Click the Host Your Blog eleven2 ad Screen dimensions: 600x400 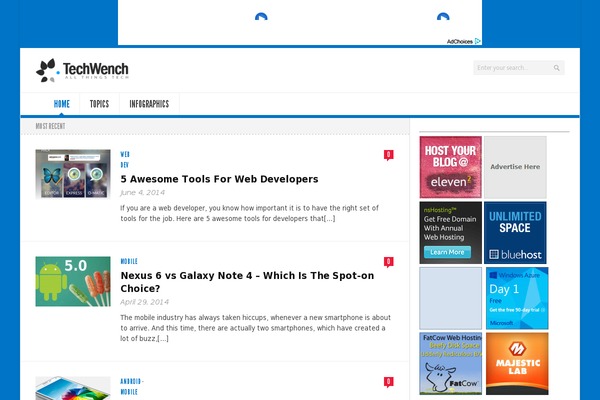(x=450, y=167)
